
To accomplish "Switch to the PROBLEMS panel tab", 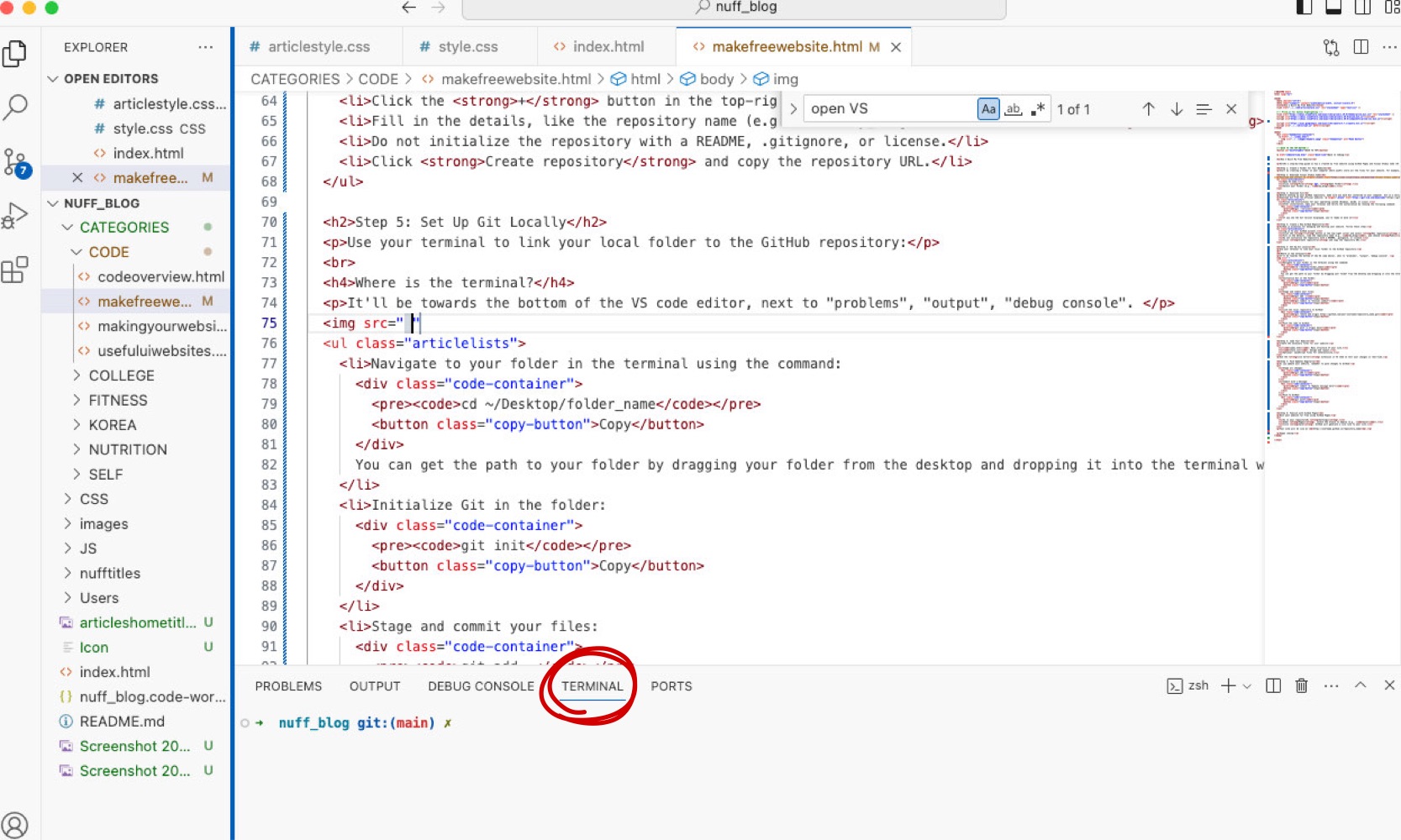I will (288, 685).
